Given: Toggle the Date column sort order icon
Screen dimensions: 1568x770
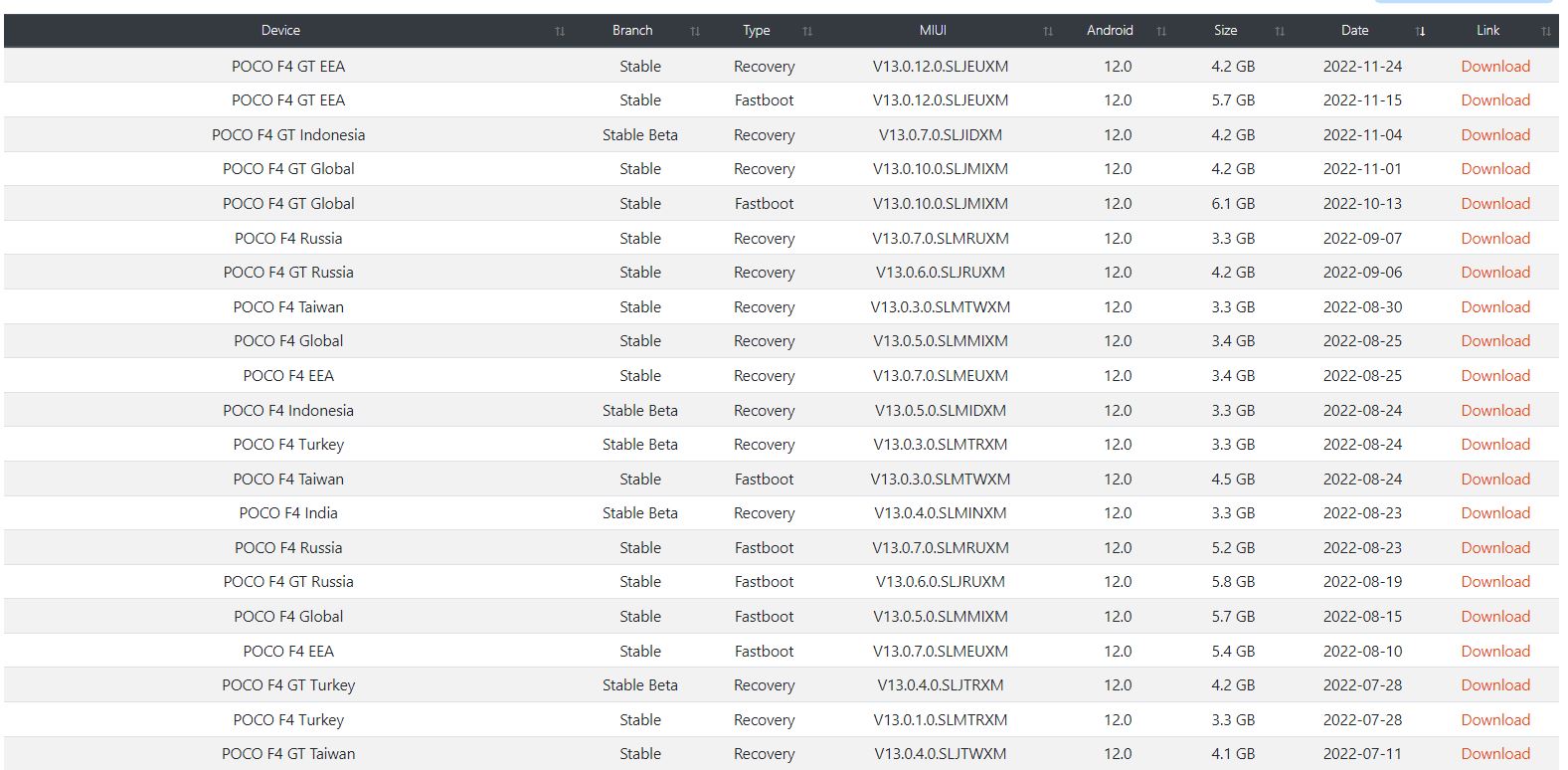Looking at the screenshot, I should (x=1421, y=31).
